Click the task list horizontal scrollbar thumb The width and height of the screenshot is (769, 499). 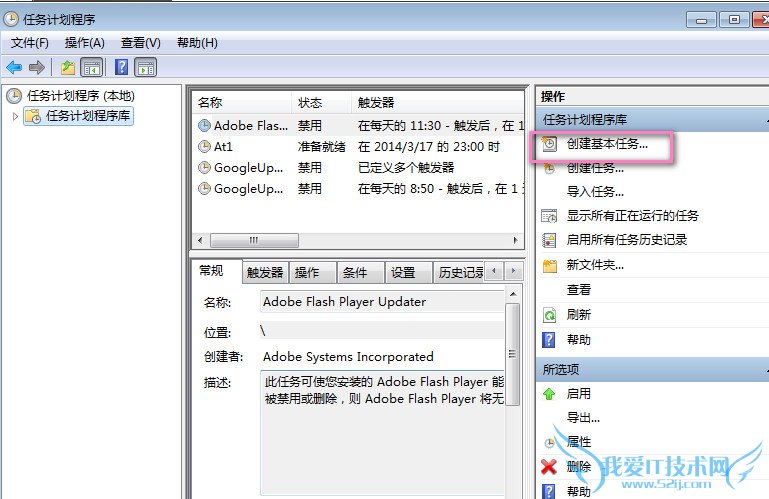click(254, 240)
